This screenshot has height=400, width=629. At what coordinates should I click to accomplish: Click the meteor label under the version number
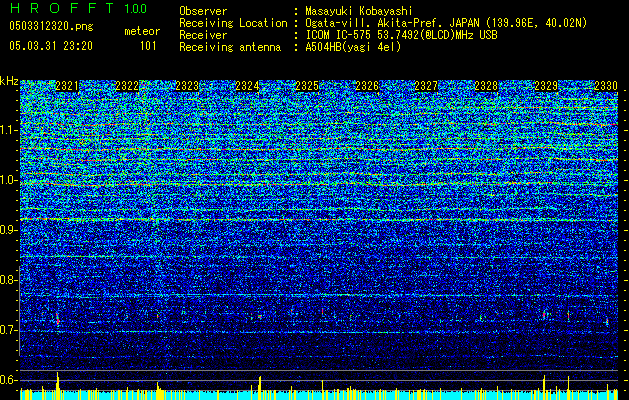141,31
